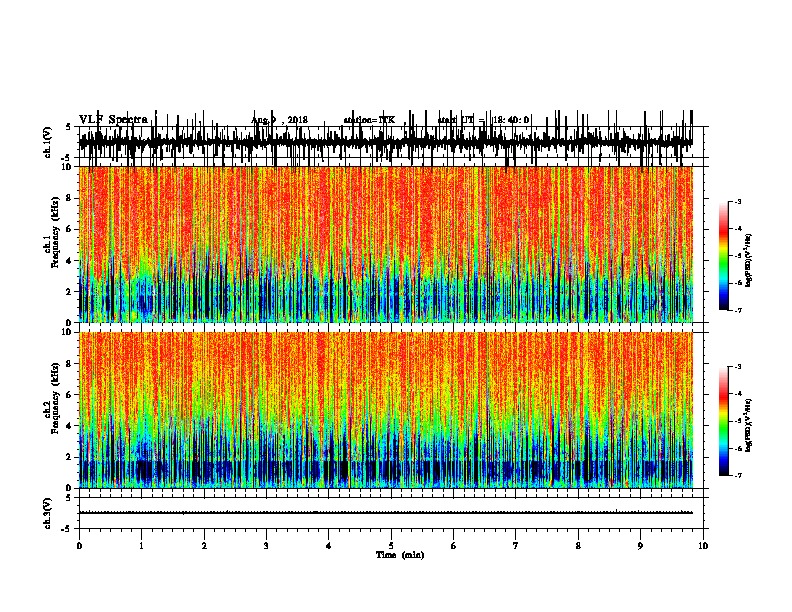Click time axis tick label 4
The height and width of the screenshot is (612, 792).
click(x=329, y=546)
